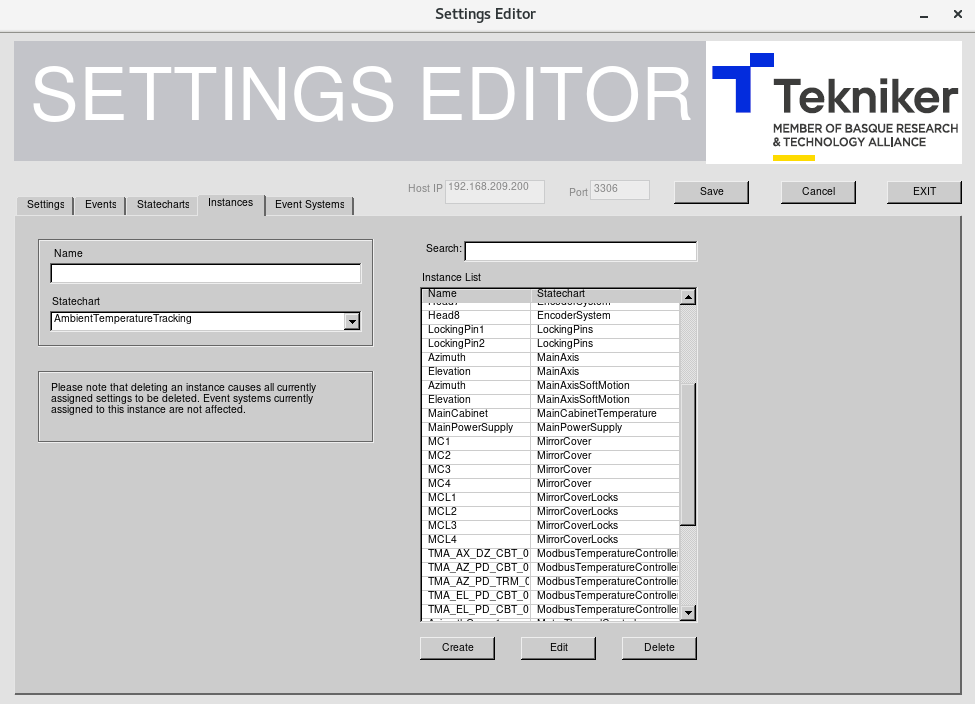Focus the instance Name input field
975x704 pixels.
[205, 274]
